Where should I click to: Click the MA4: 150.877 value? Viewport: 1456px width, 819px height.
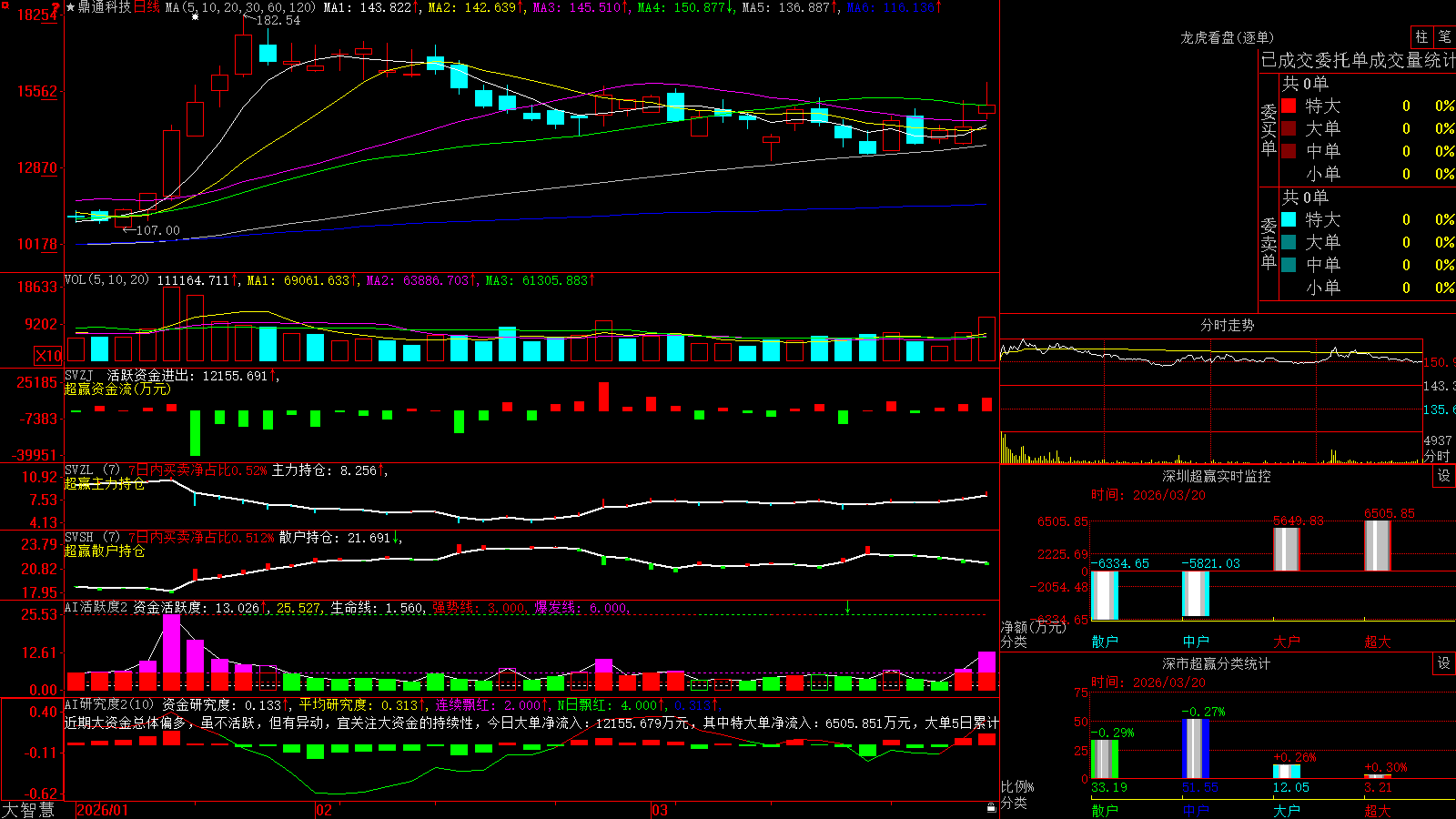[682, 7]
